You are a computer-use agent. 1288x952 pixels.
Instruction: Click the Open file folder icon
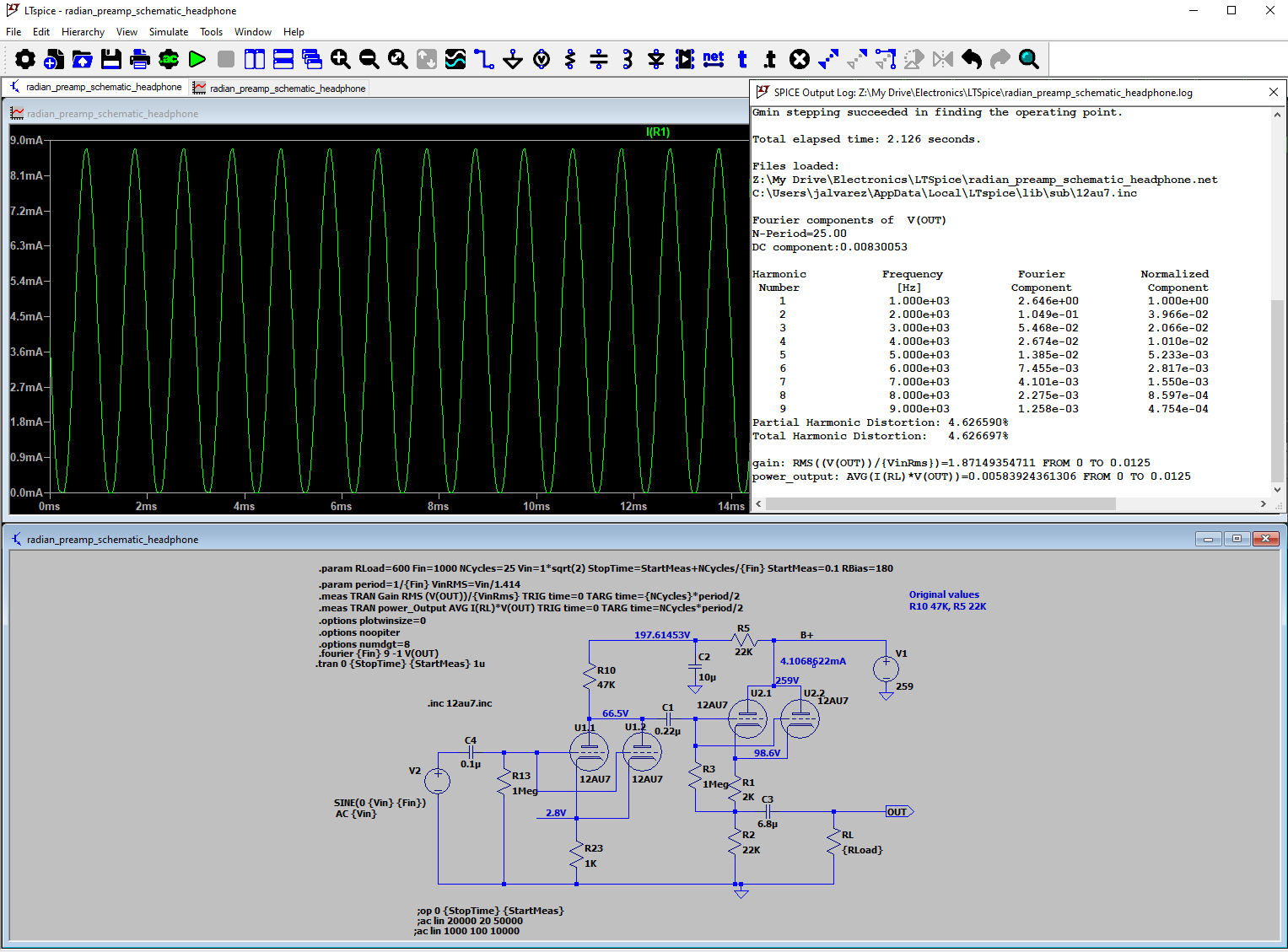(83, 59)
